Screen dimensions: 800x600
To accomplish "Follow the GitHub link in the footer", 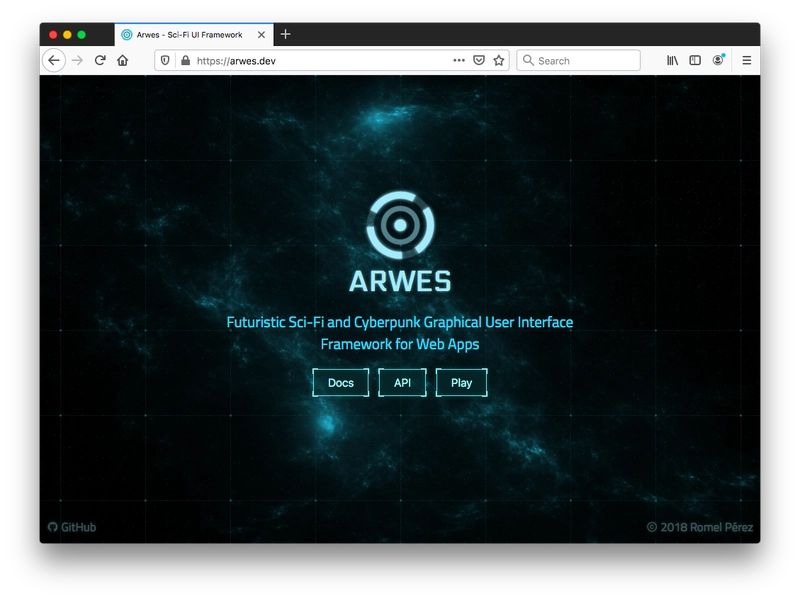I will click(x=72, y=527).
